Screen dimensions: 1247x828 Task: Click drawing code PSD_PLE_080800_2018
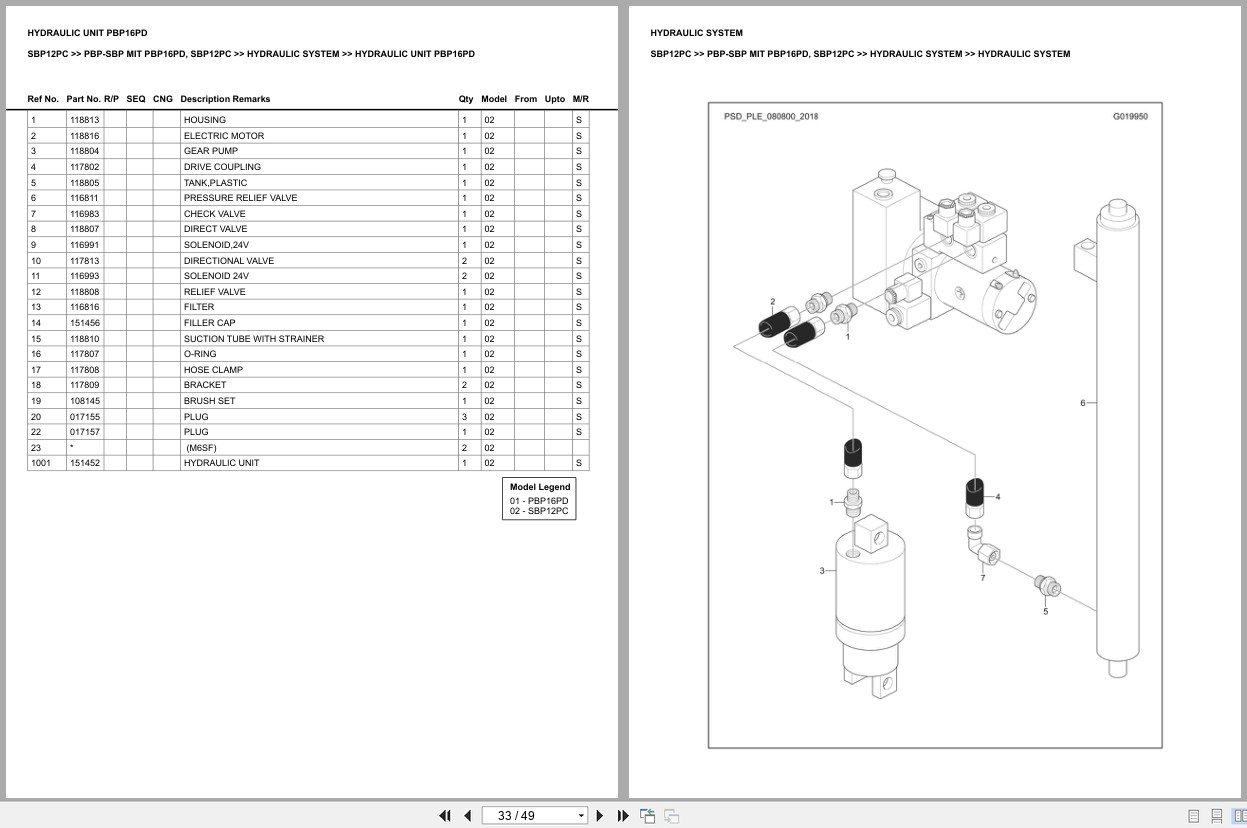[x=771, y=117]
